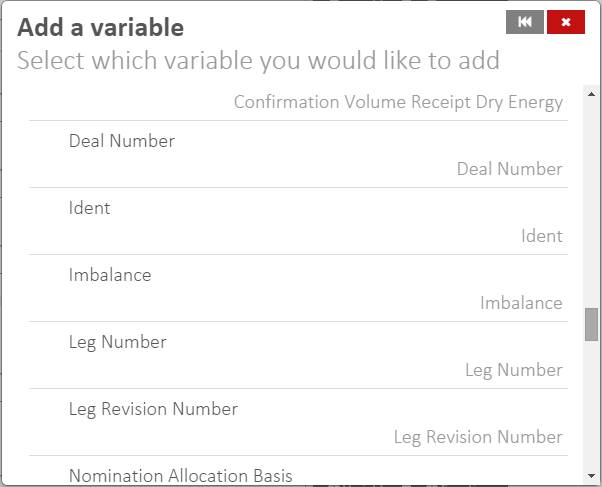Click the gray Leg Number description

[x=513, y=370]
